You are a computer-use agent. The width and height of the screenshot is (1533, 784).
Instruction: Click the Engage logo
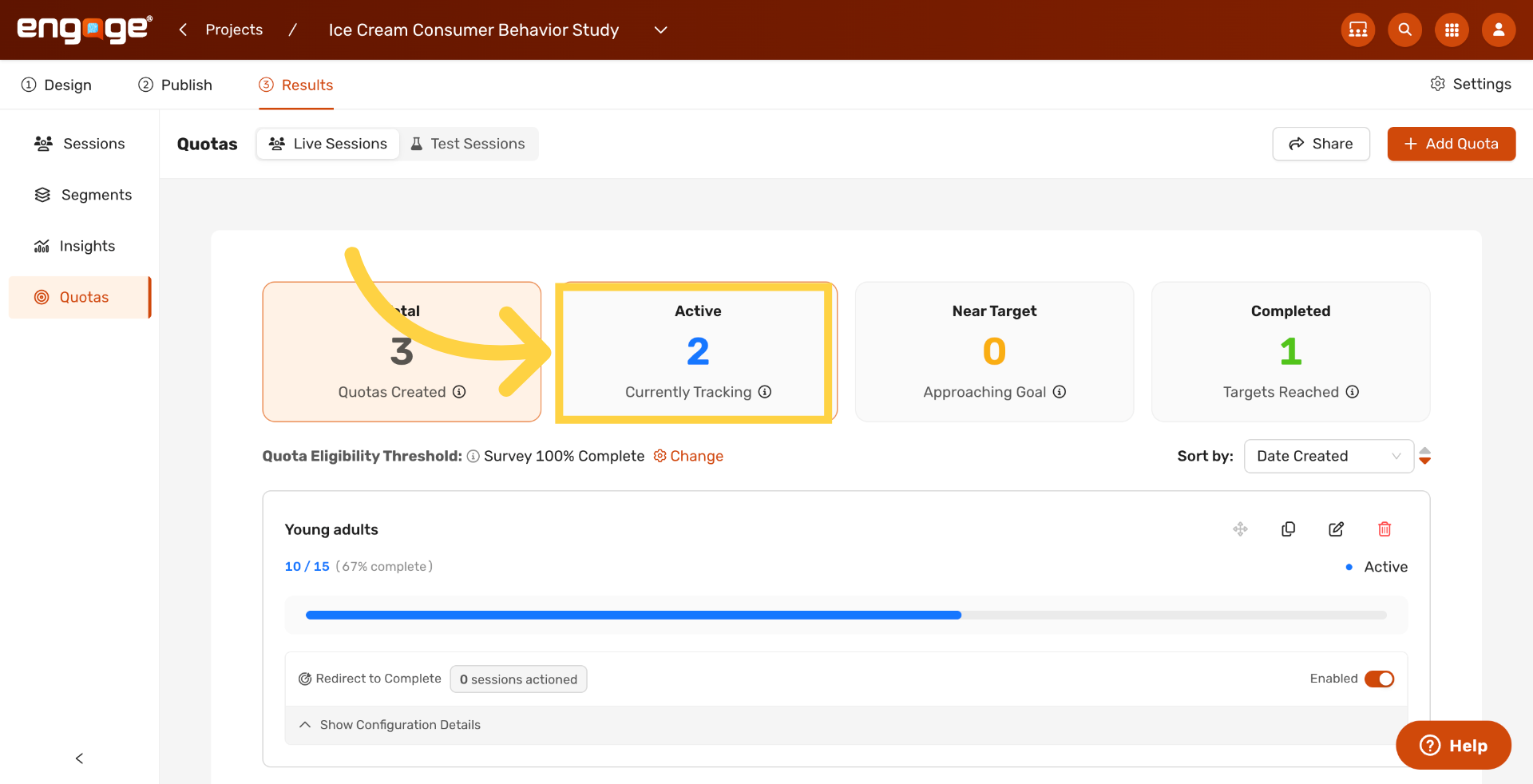pos(85,30)
